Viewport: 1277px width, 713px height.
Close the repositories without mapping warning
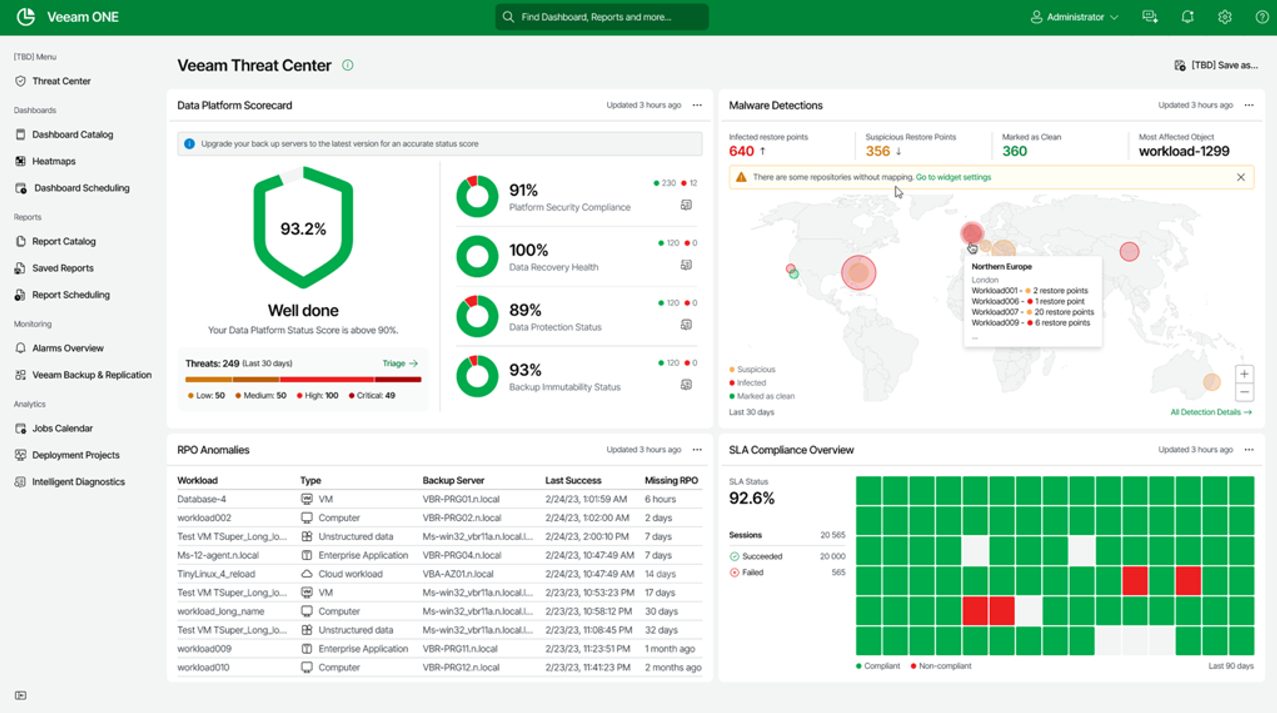pyautogui.click(x=1241, y=177)
